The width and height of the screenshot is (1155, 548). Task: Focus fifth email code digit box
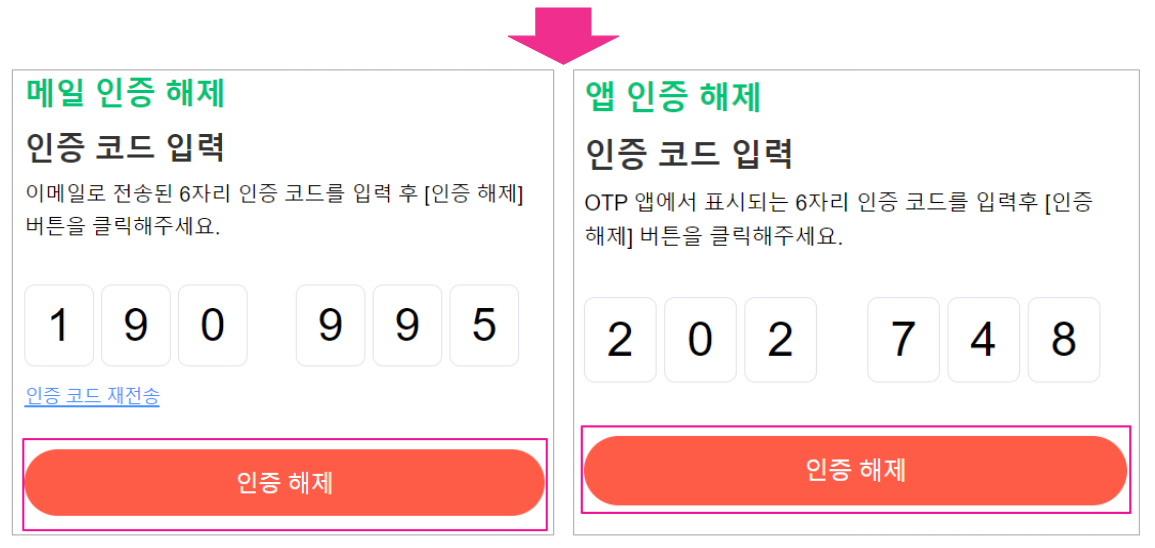pos(407,325)
